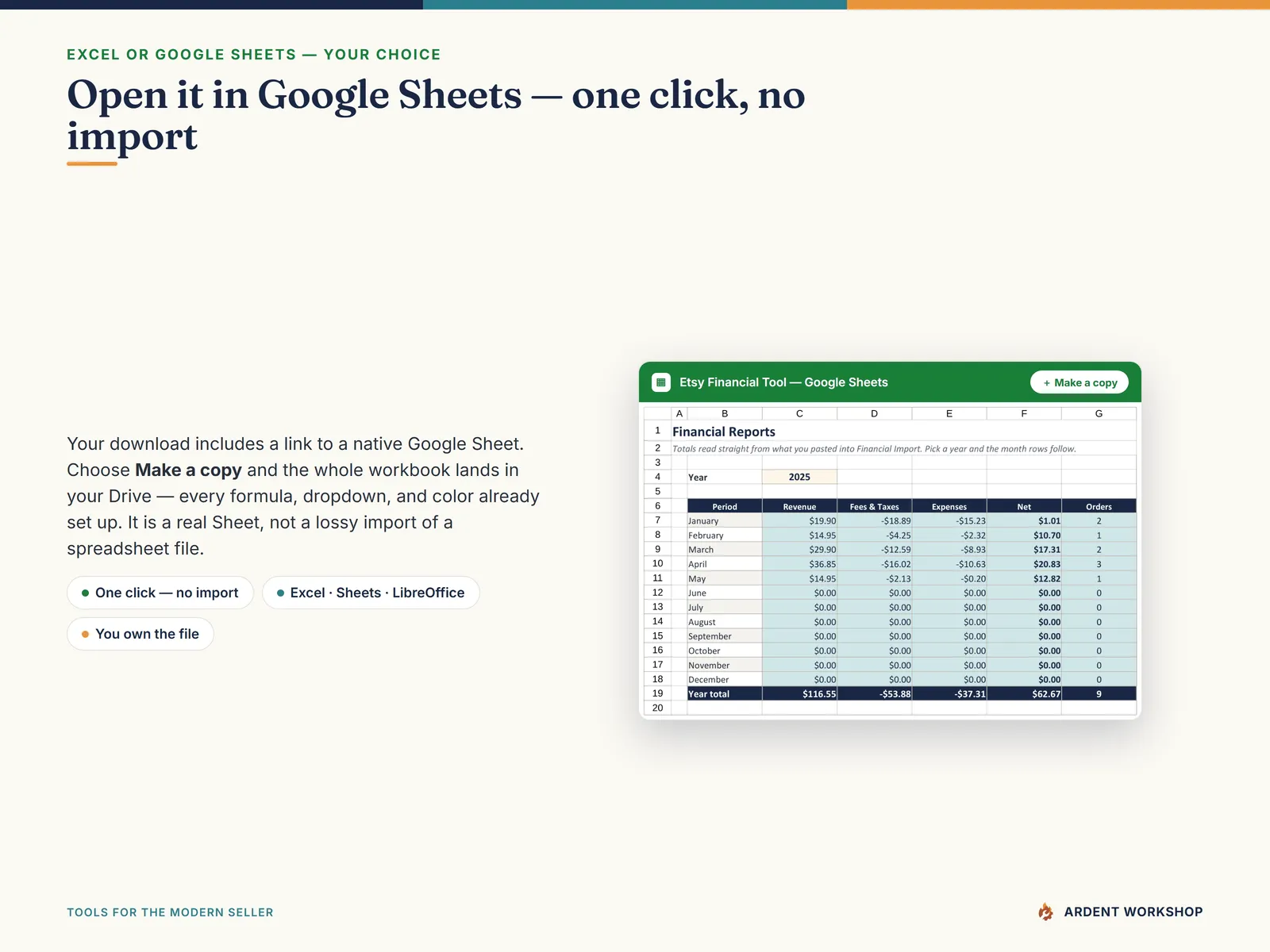Click February net $10.70

pyautogui.click(x=1024, y=535)
